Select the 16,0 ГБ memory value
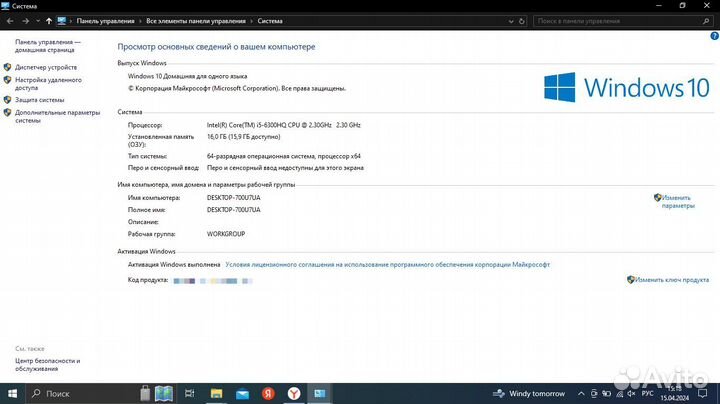 243,137
